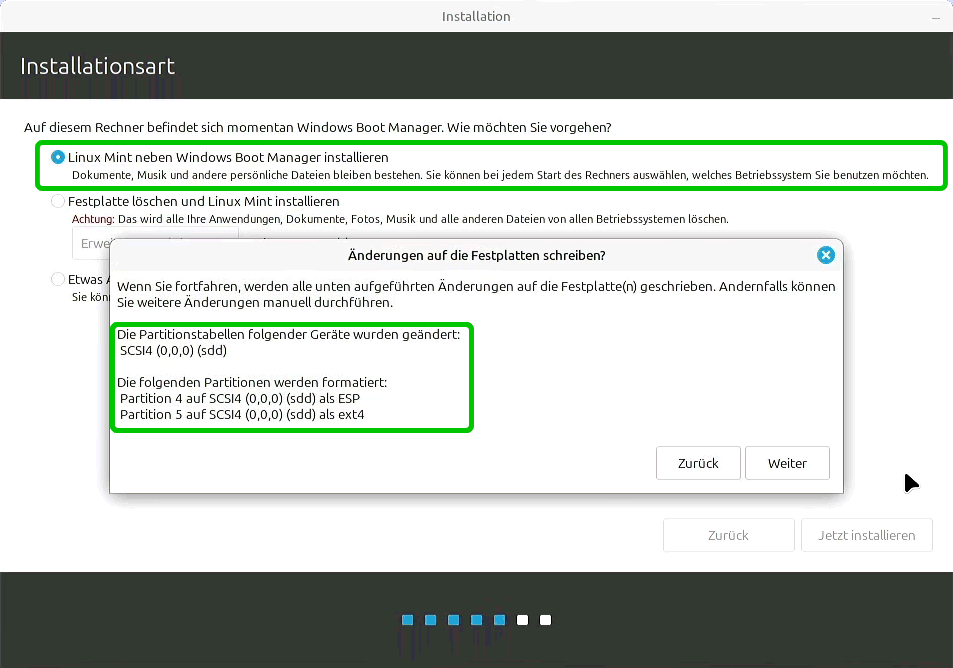Viewport: 953px width, 668px height.
Task: Click the partially hidden Erwe… options button
Action: pyautogui.click(x=90, y=243)
